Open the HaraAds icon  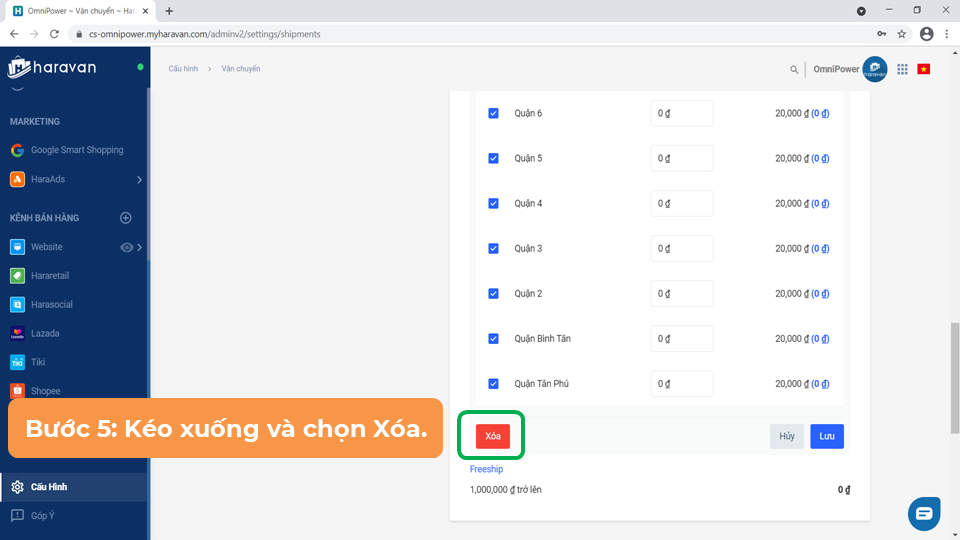click(17, 179)
